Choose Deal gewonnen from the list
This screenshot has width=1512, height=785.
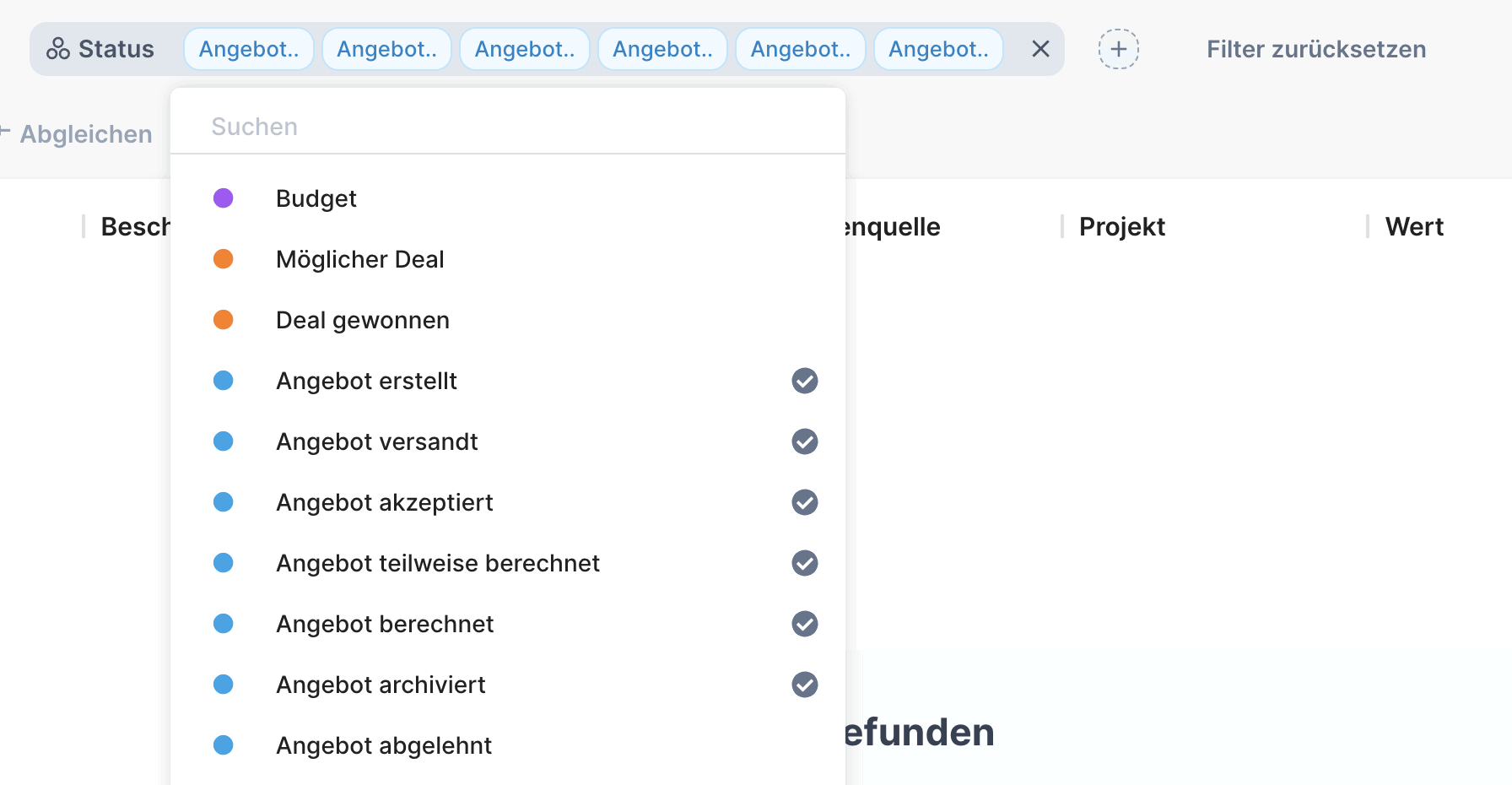[363, 320]
